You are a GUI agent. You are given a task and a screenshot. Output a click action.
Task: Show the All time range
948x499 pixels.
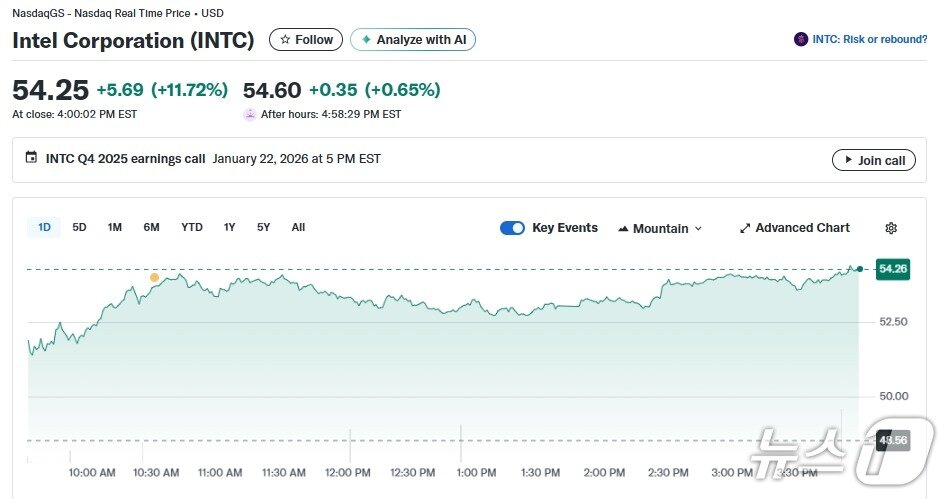[298, 227]
